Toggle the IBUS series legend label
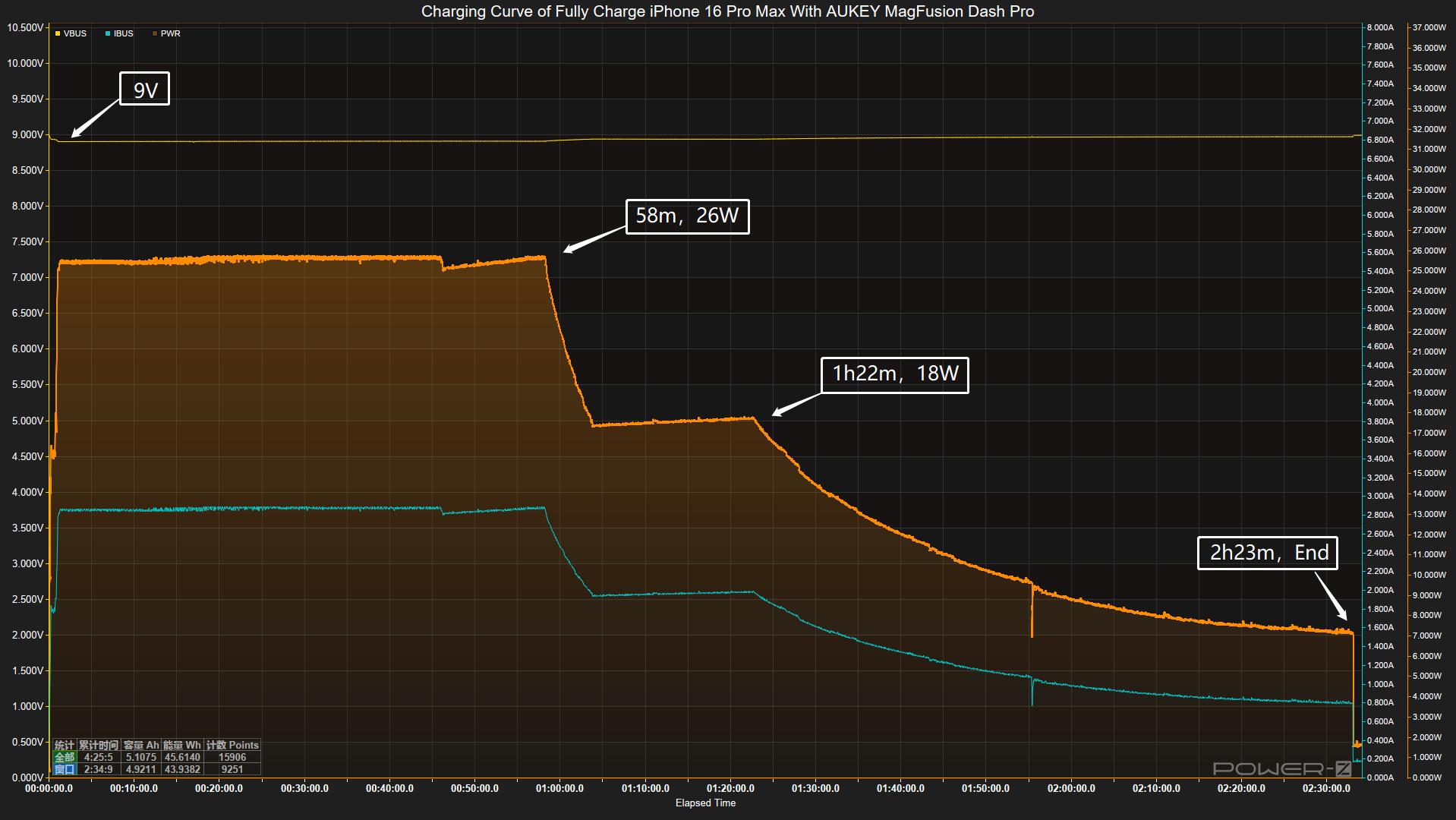The width and height of the screenshot is (1456, 820). pyautogui.click(x=124, y=33)
